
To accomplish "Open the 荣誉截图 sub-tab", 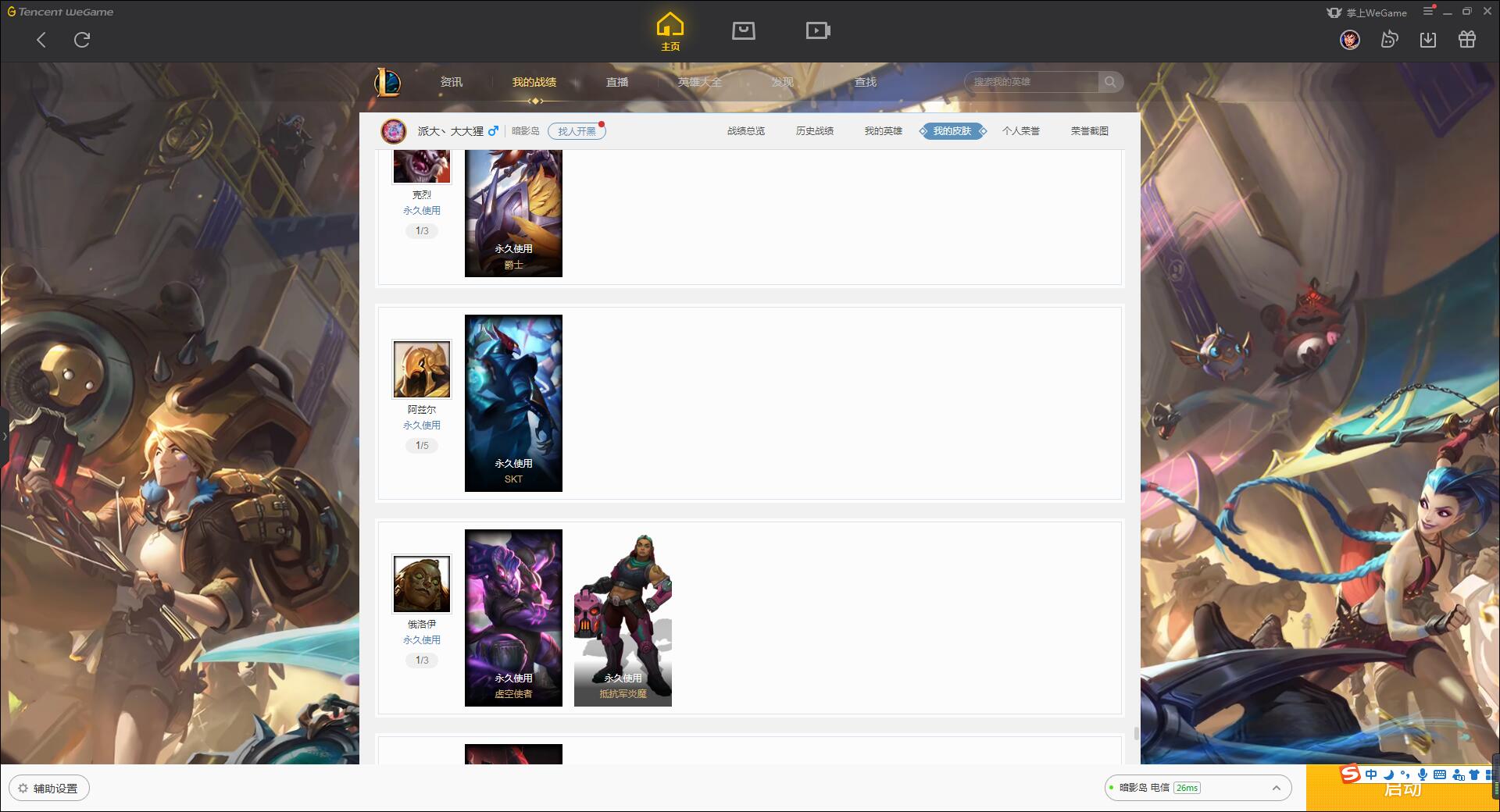I will pyautogui.click(x=1090, y=131).
